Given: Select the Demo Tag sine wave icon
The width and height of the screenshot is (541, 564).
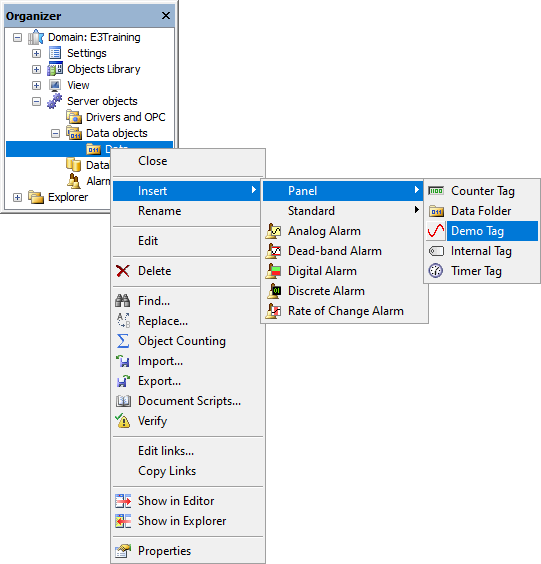Looking at the screenshot, I should point(436,231).
